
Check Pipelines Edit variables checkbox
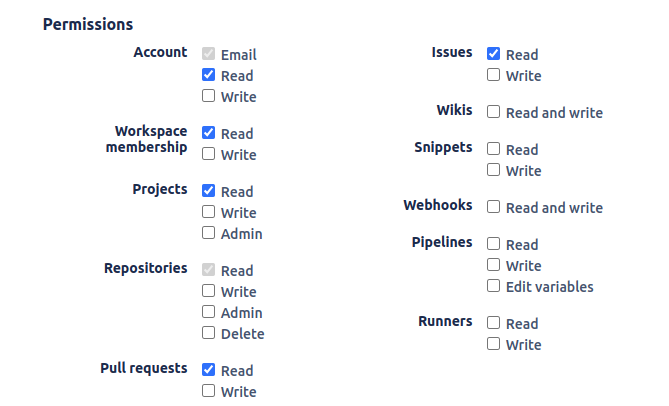[x=493, y=286]
